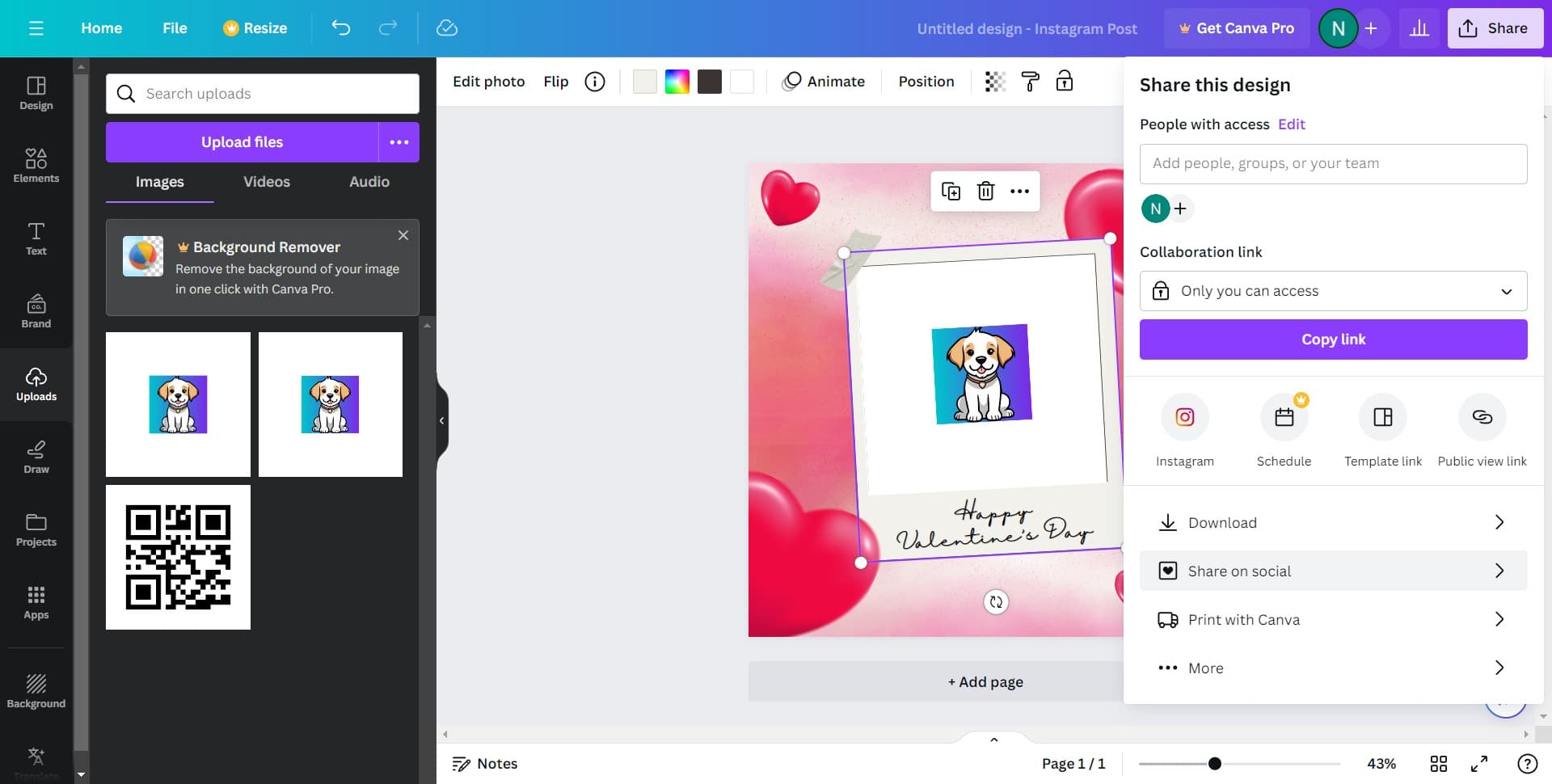This screenshot has width=1552, height=784.
Task: Click the transparency checkerboard icon
Action: click(995, 82)
